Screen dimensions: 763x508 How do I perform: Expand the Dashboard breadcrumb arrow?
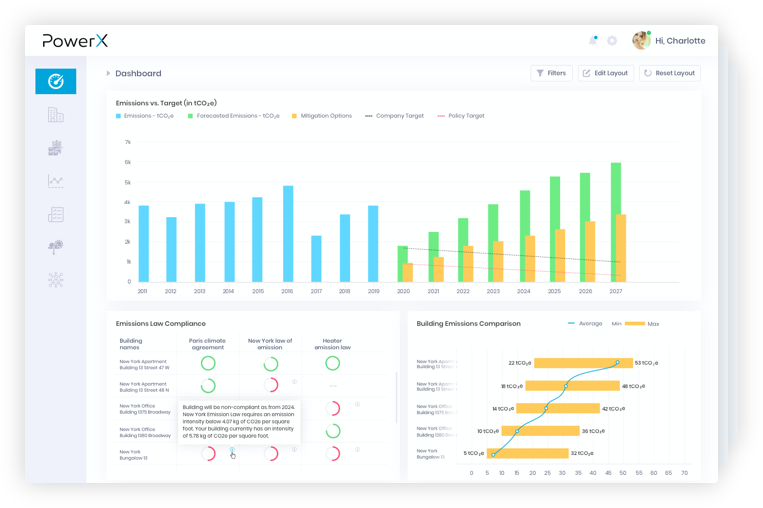(x=108, y=73)
